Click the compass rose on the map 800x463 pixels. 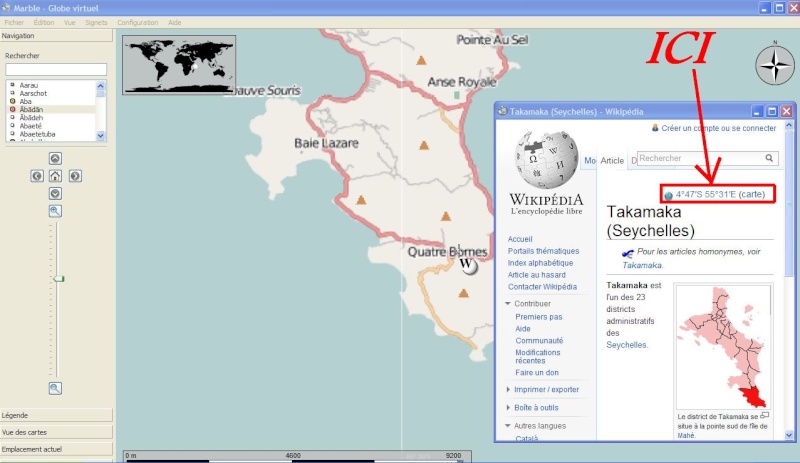click(x=774, y=64)
